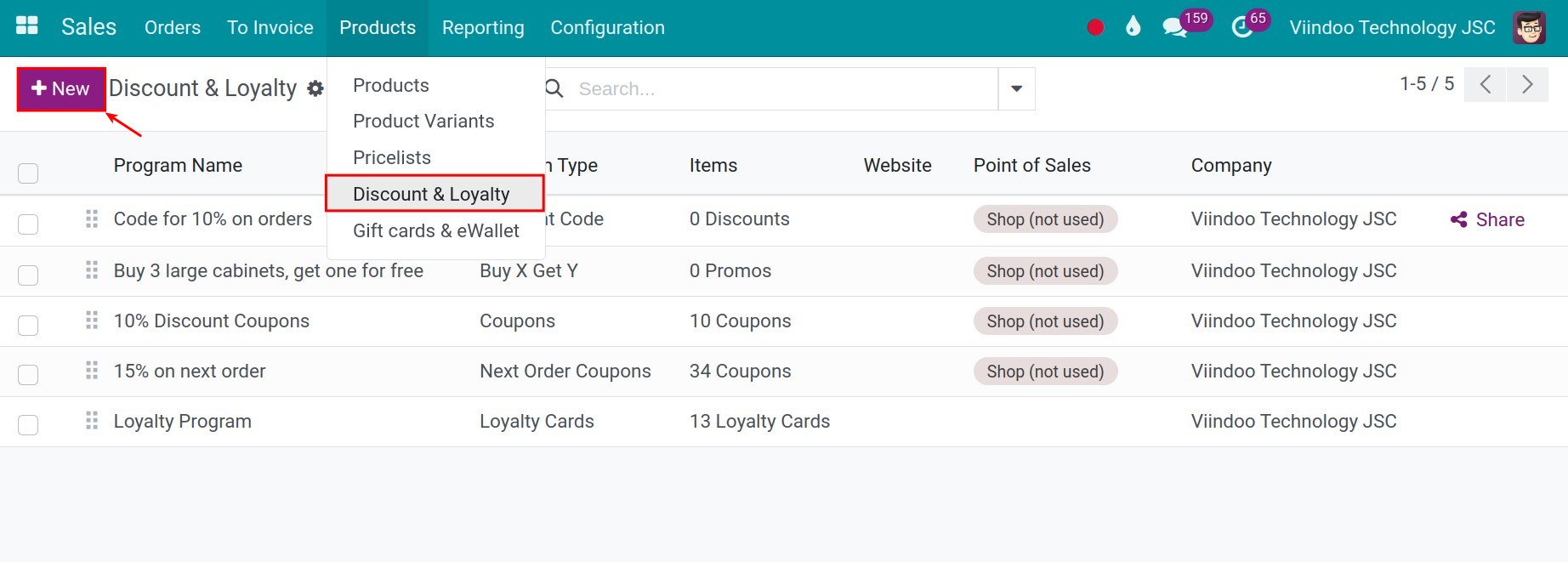Select the 15% on next order checkbox
This screenshot has width=1568, height=562.
tap(28, 374)
